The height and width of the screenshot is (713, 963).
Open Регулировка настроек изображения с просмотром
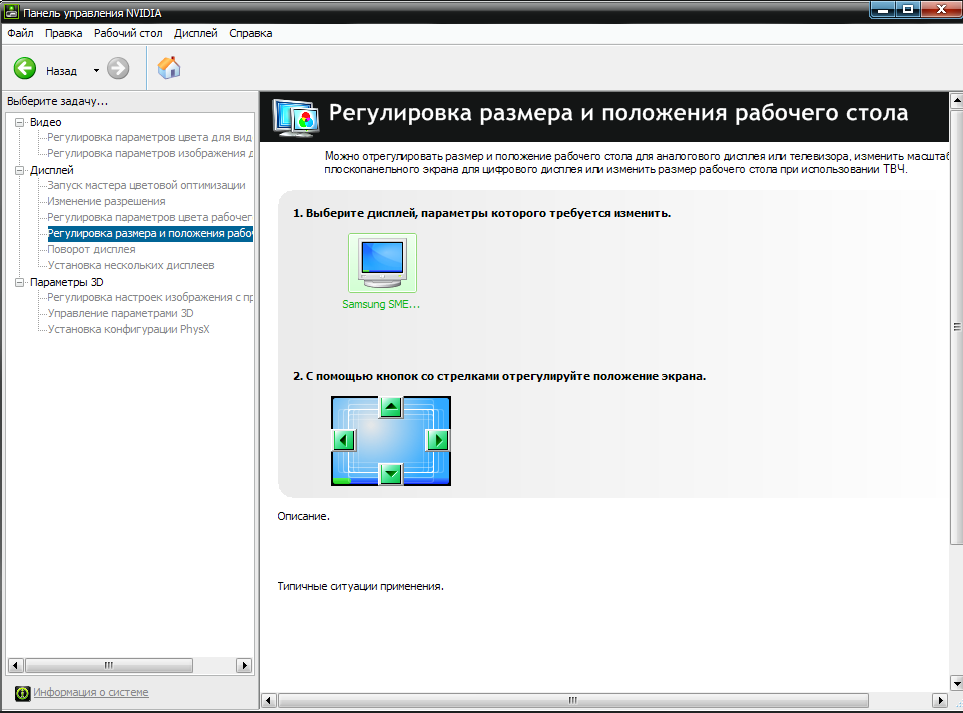149,297
